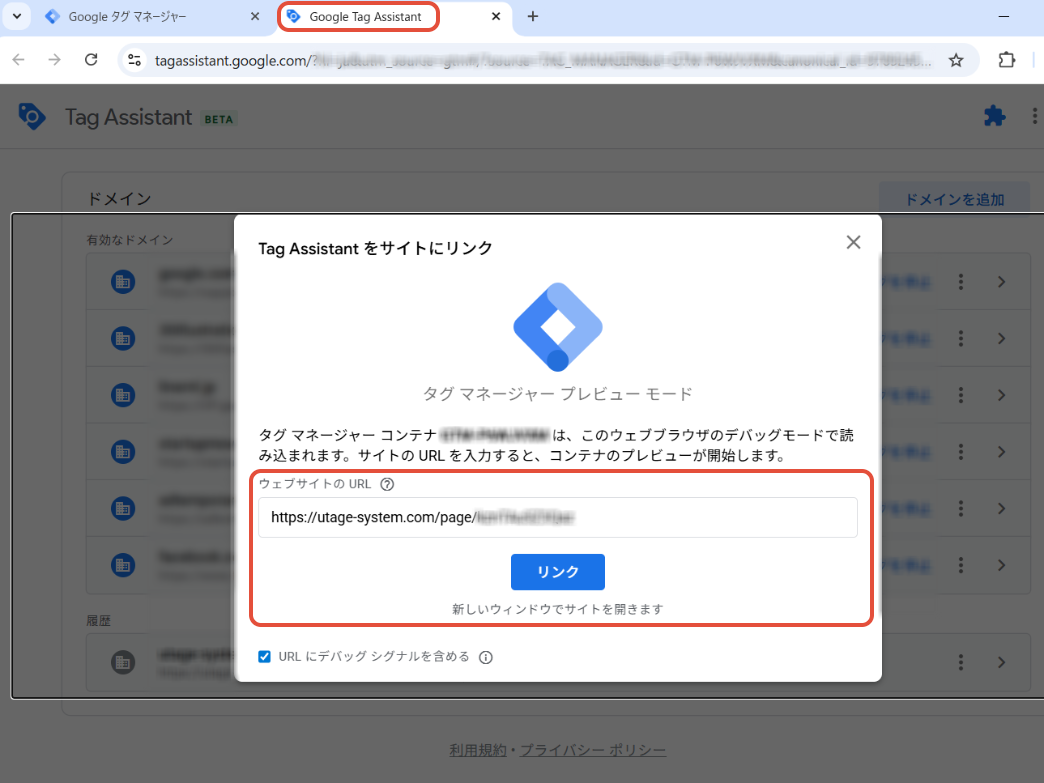Click the blue リンク button
This screenshot has width=1044, height=783.
click(x=557, y=572)
